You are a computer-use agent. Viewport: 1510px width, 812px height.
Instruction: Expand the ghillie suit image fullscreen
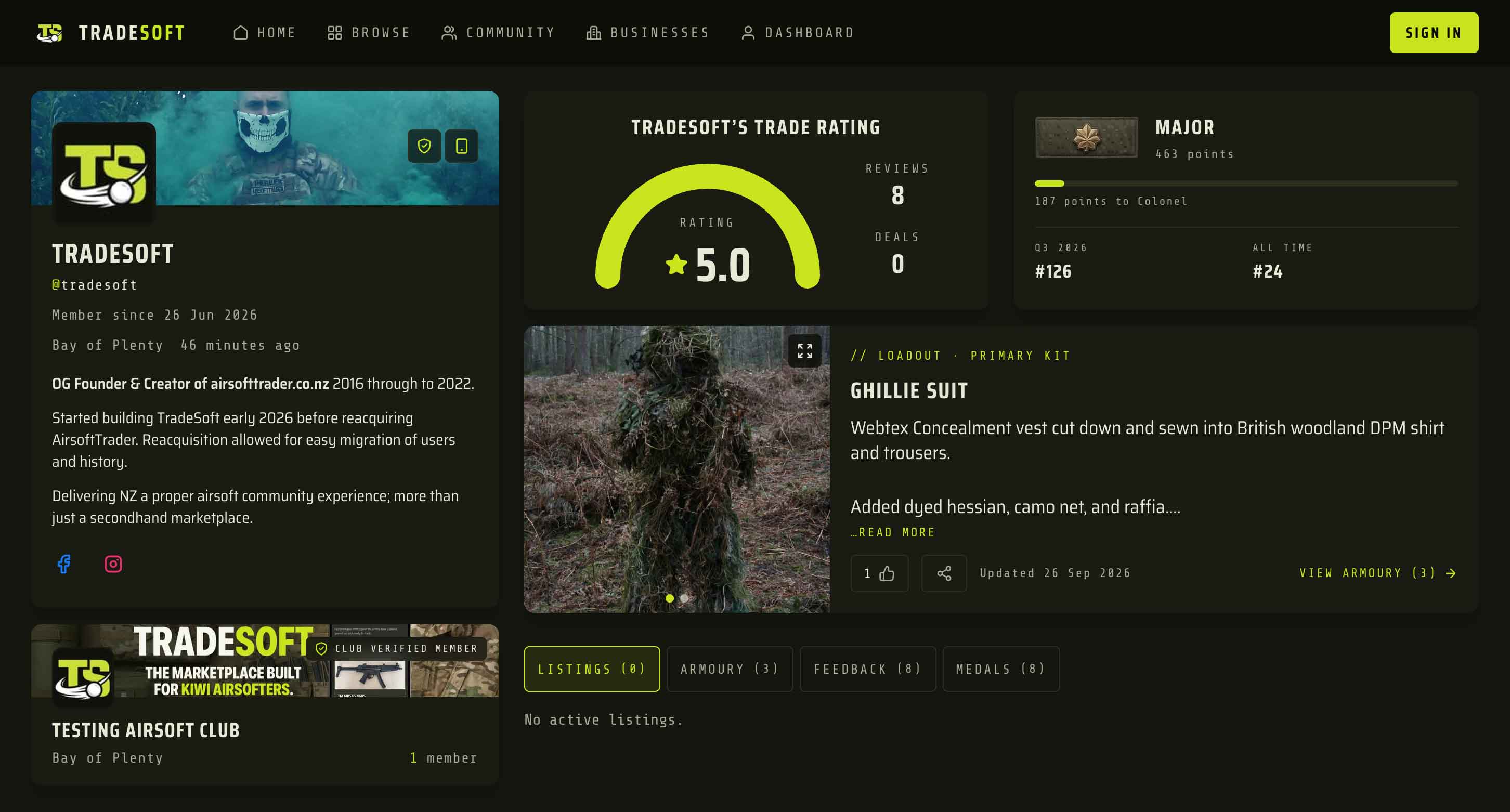pos(805,351)
